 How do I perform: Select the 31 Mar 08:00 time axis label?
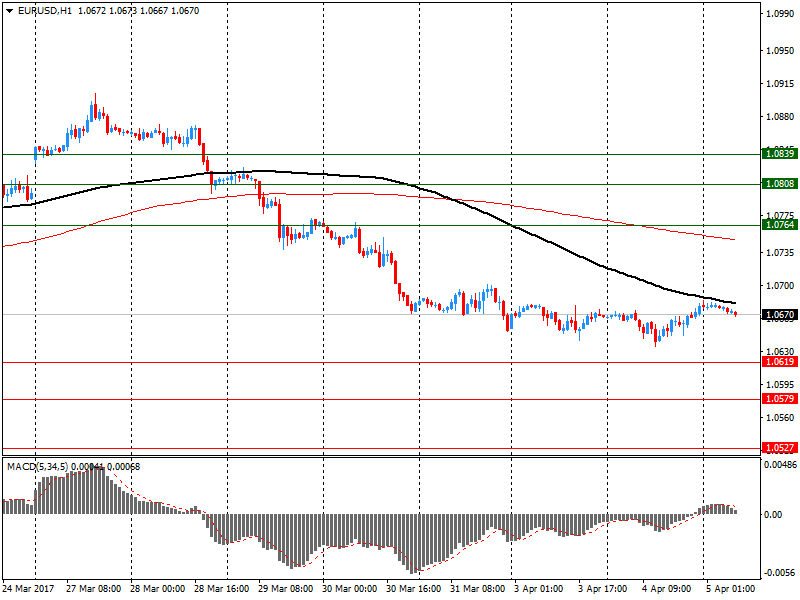click(x=476, y=589)
